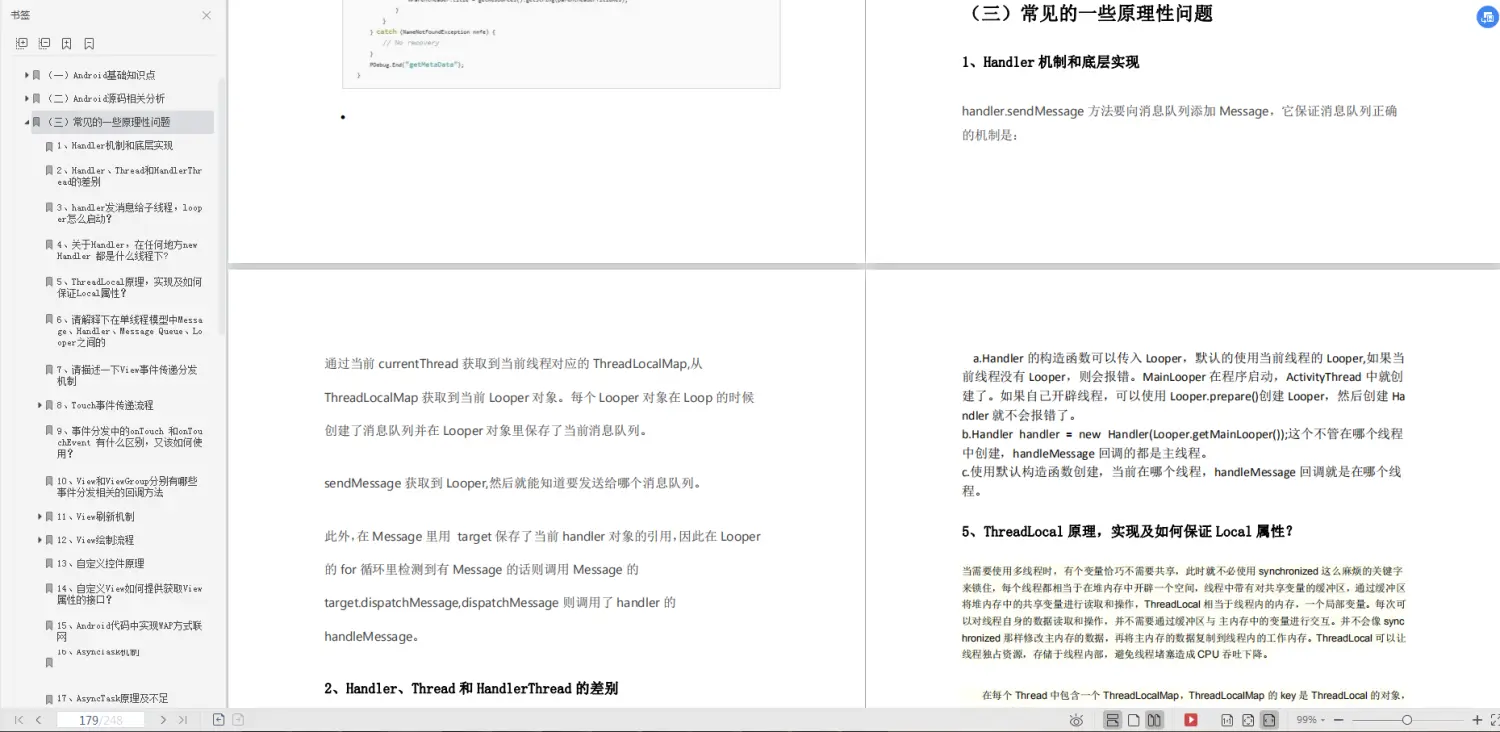Open 10、View和ViewGroup bookmark
This screenshot has width=1500, height=732.
pos(127,487)
